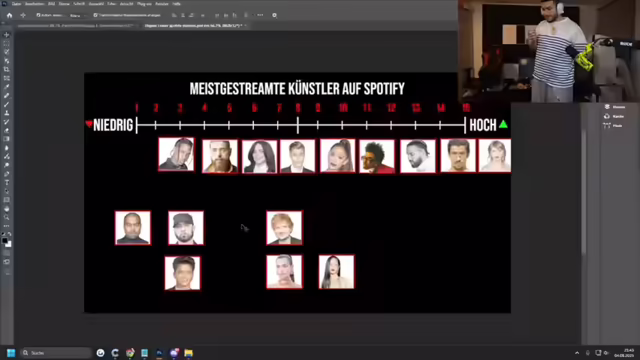Close the active document tab
Image resolution: width=640 pixels, height=360 pixels.
(246, 25)
